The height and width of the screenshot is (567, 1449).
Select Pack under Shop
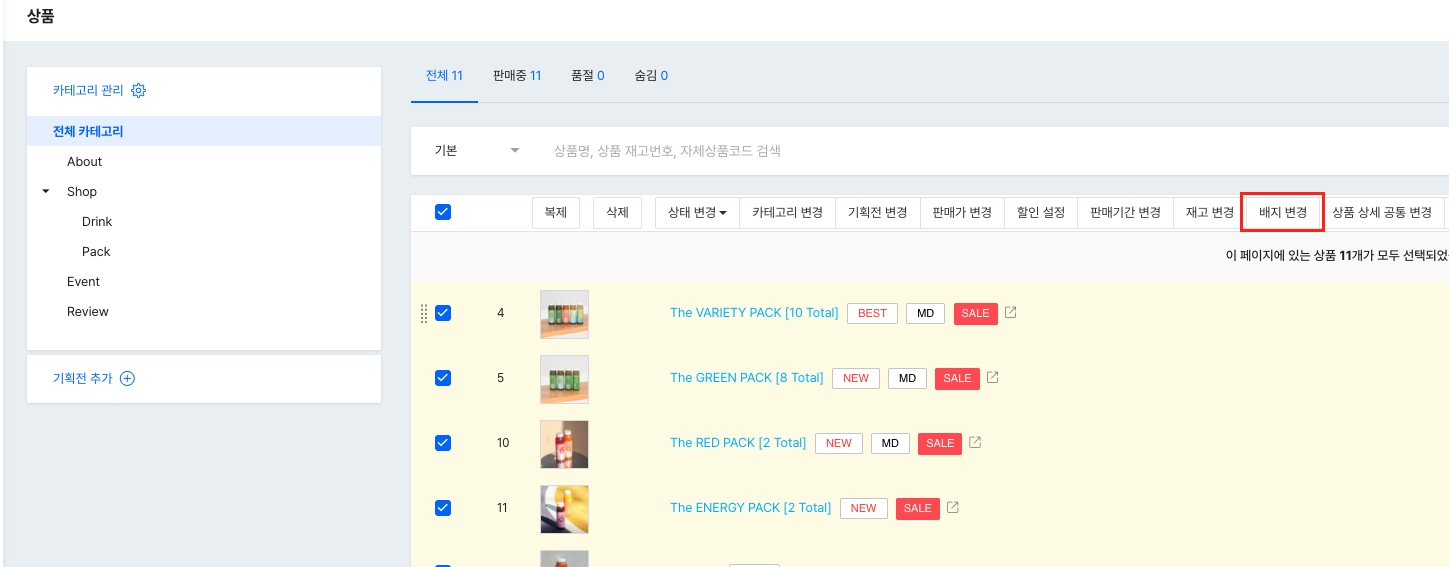click(x=96, y=252)
